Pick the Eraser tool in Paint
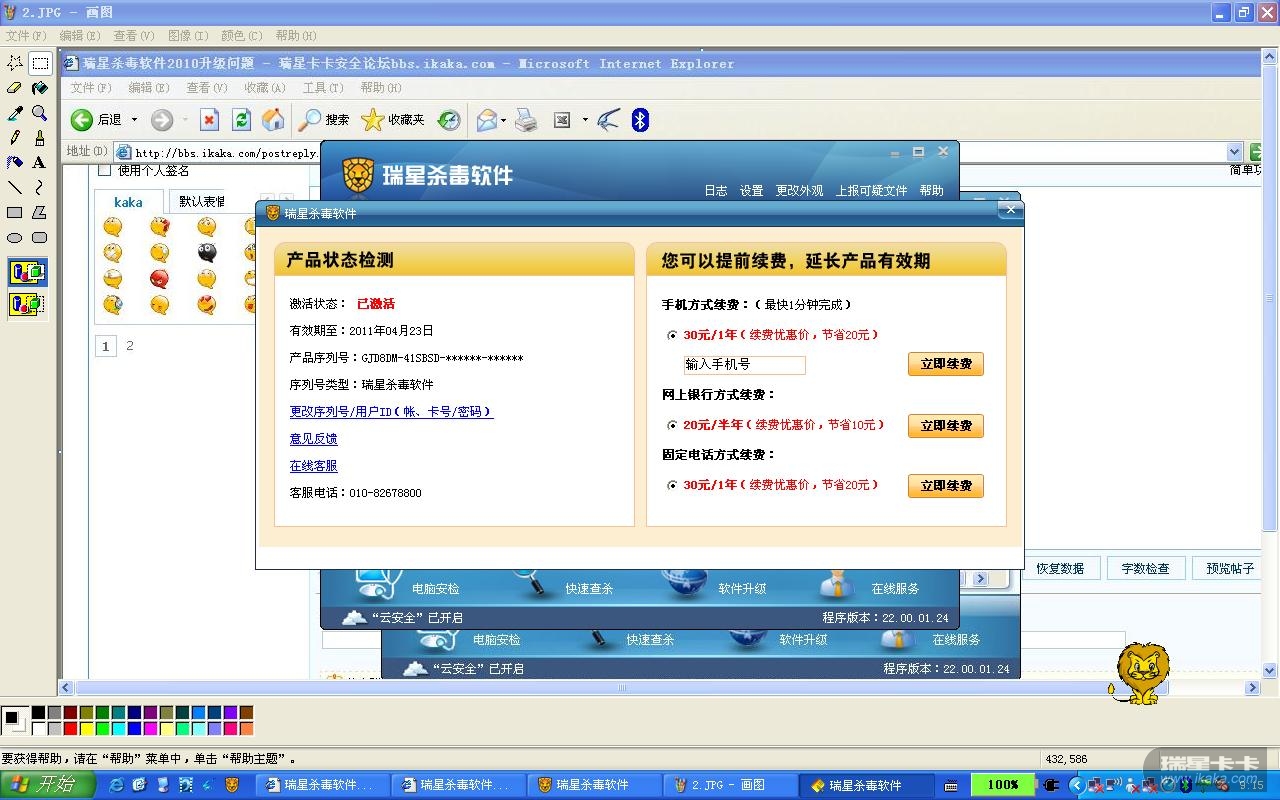Viewport: 1280px width, 800px height. [x=15, y=88]
